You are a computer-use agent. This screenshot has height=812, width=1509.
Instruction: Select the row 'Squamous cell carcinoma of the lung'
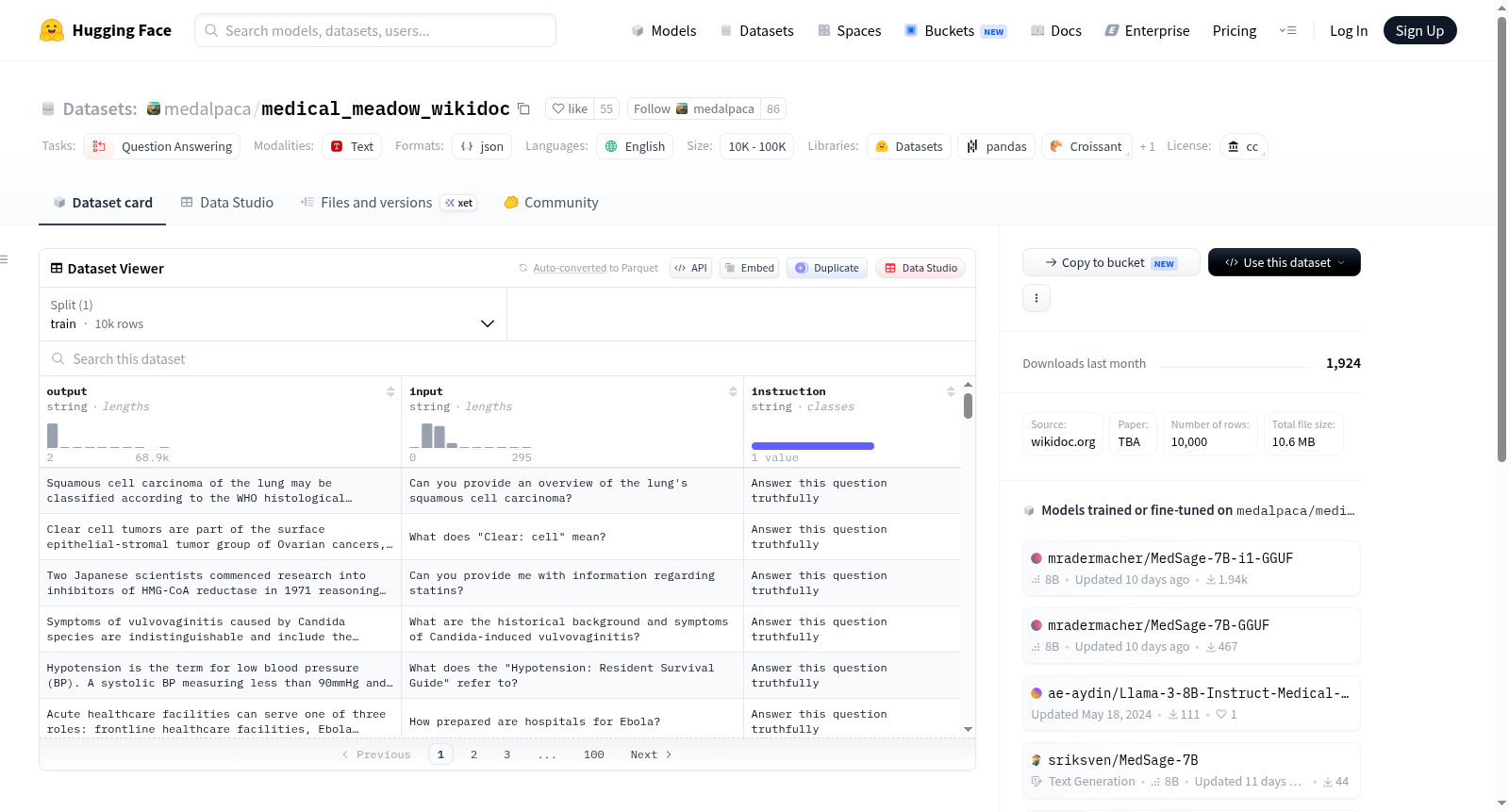(x=500, y=490)
